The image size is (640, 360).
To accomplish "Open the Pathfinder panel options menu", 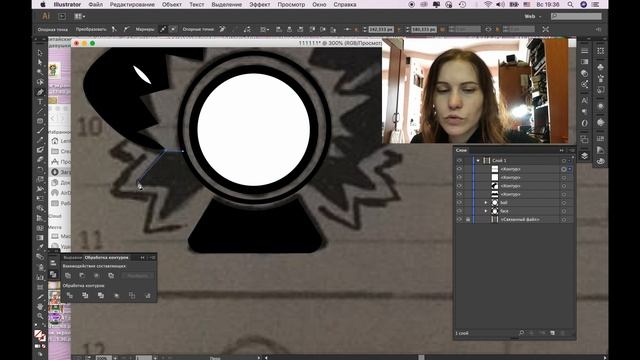I will coord(152,258).
